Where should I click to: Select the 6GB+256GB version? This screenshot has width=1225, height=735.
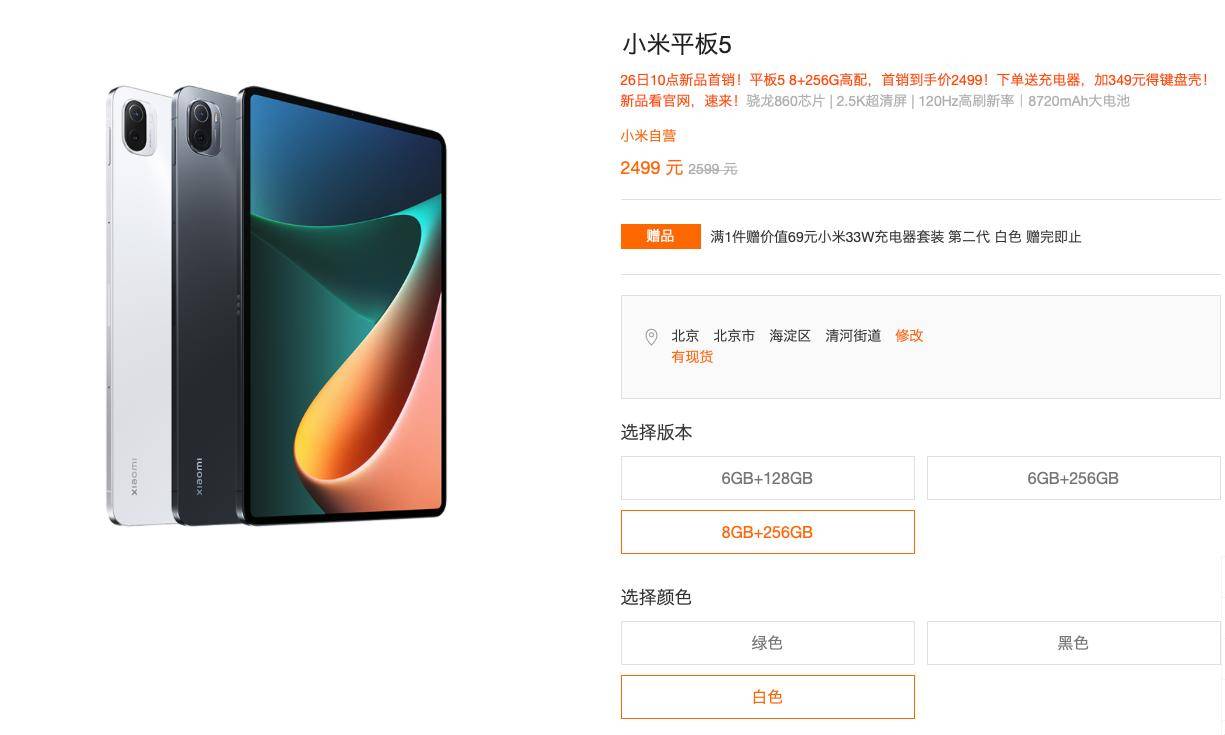1073,478
